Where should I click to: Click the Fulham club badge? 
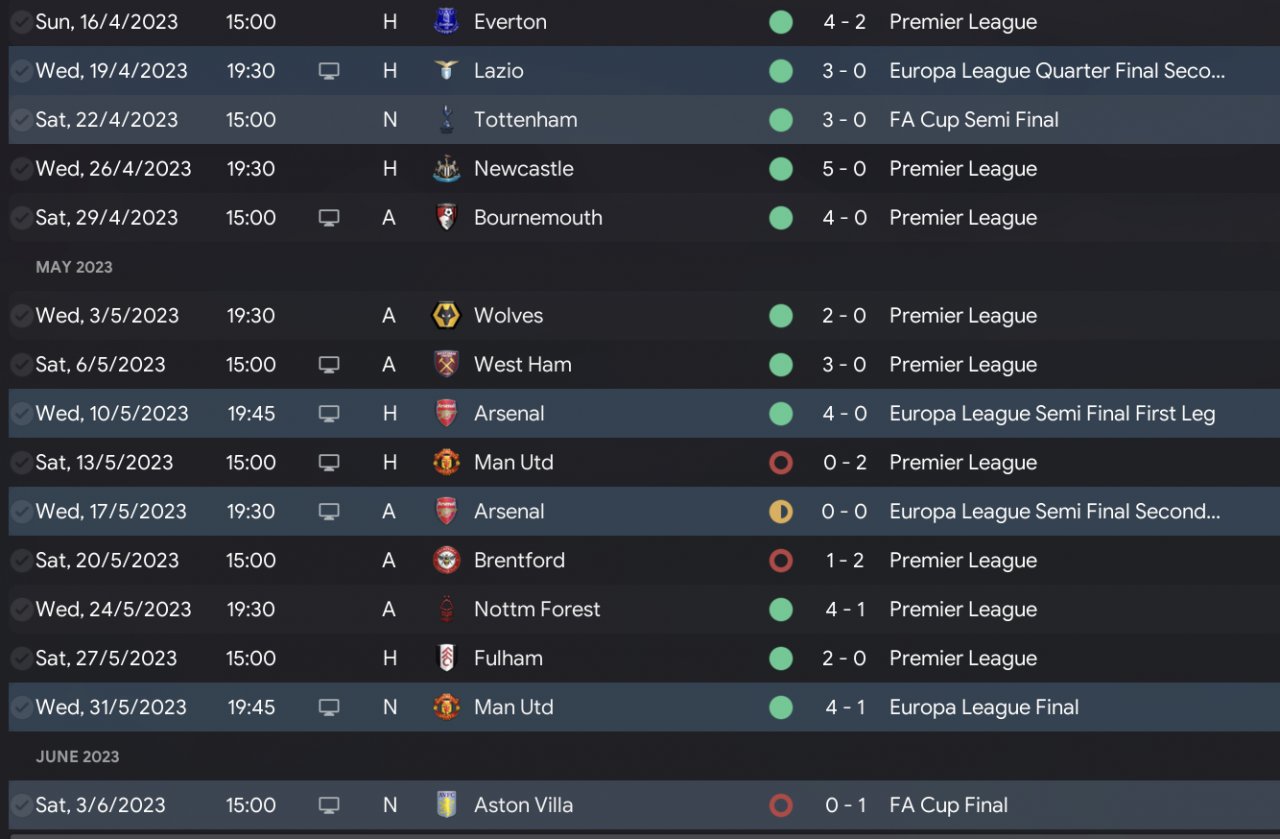pos(446,658)
